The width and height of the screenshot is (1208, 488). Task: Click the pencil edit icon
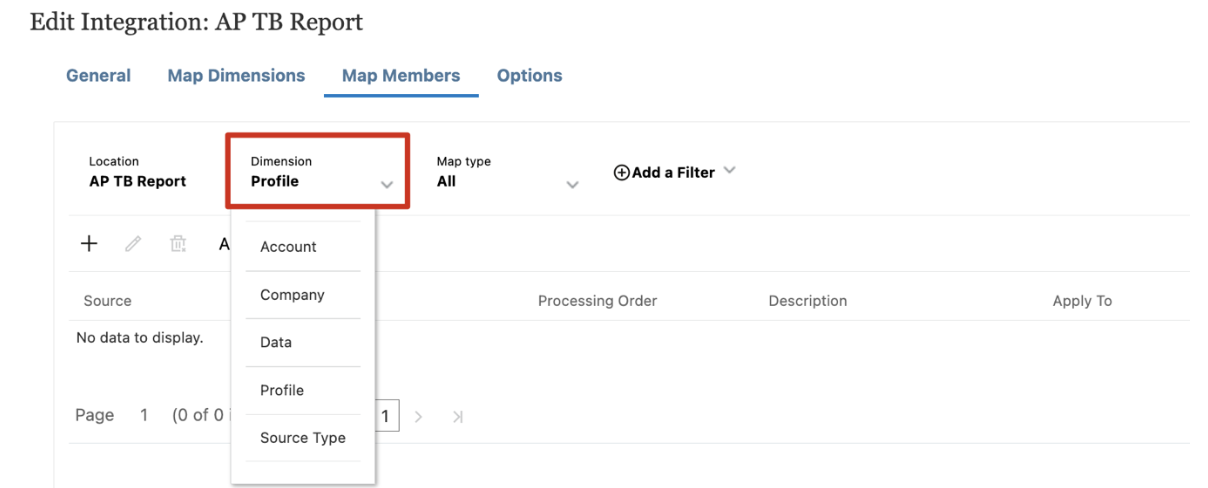133,244
